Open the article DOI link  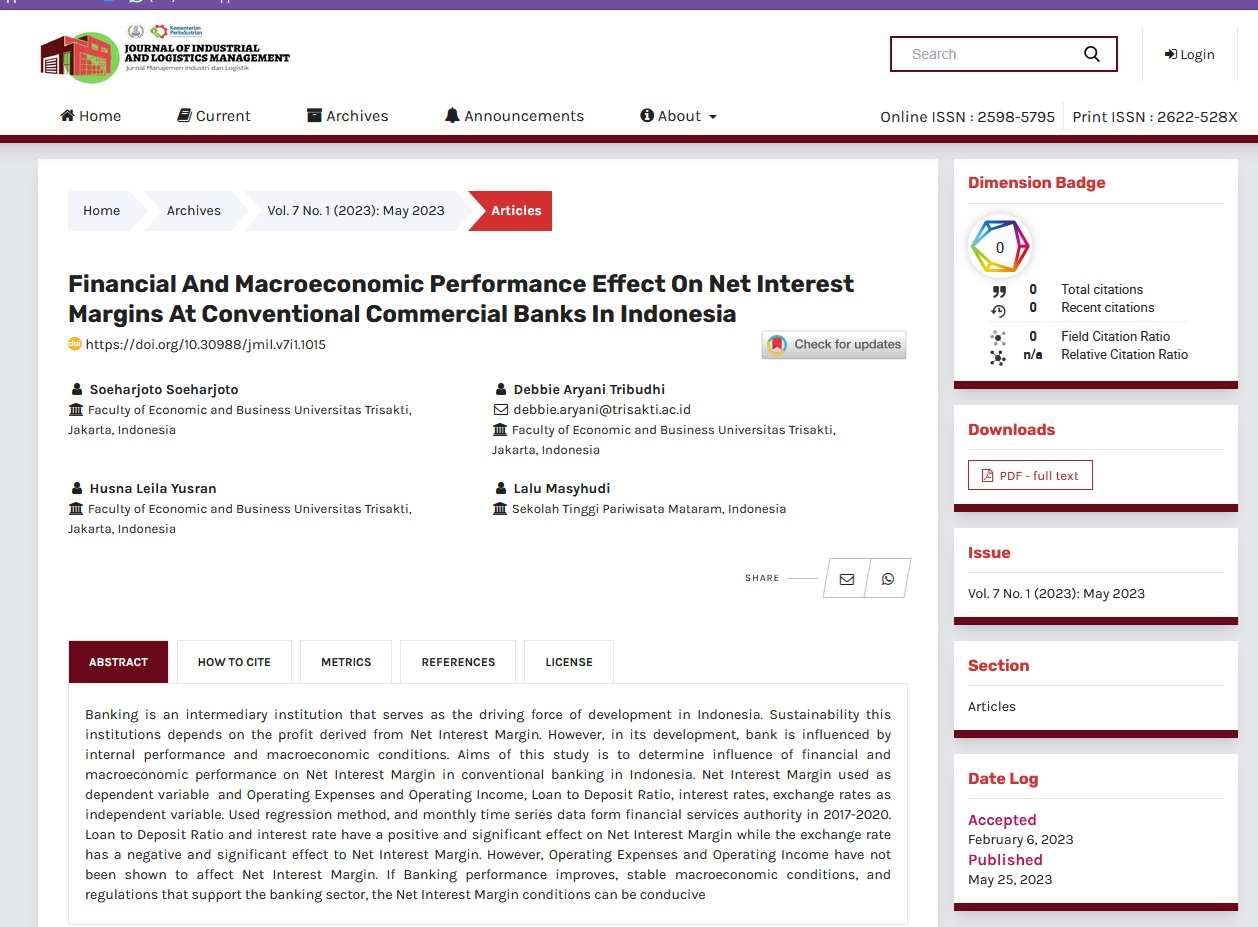point(205,345)
